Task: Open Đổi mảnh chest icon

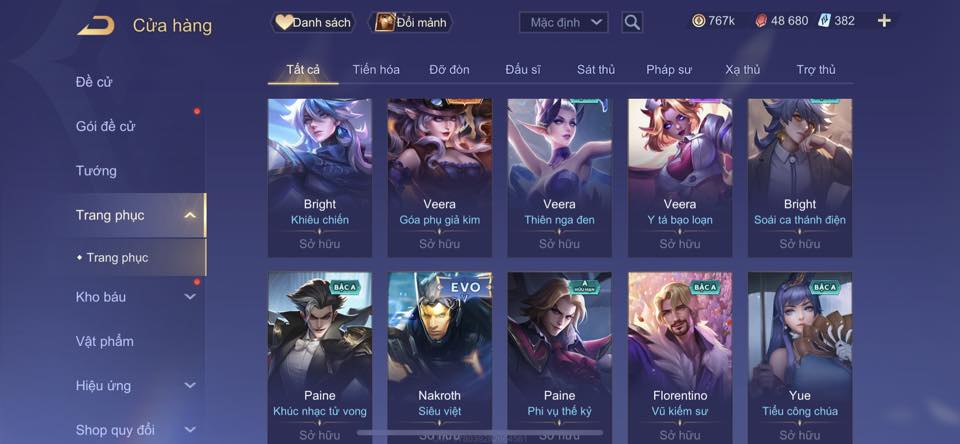Action: [385, 23]
